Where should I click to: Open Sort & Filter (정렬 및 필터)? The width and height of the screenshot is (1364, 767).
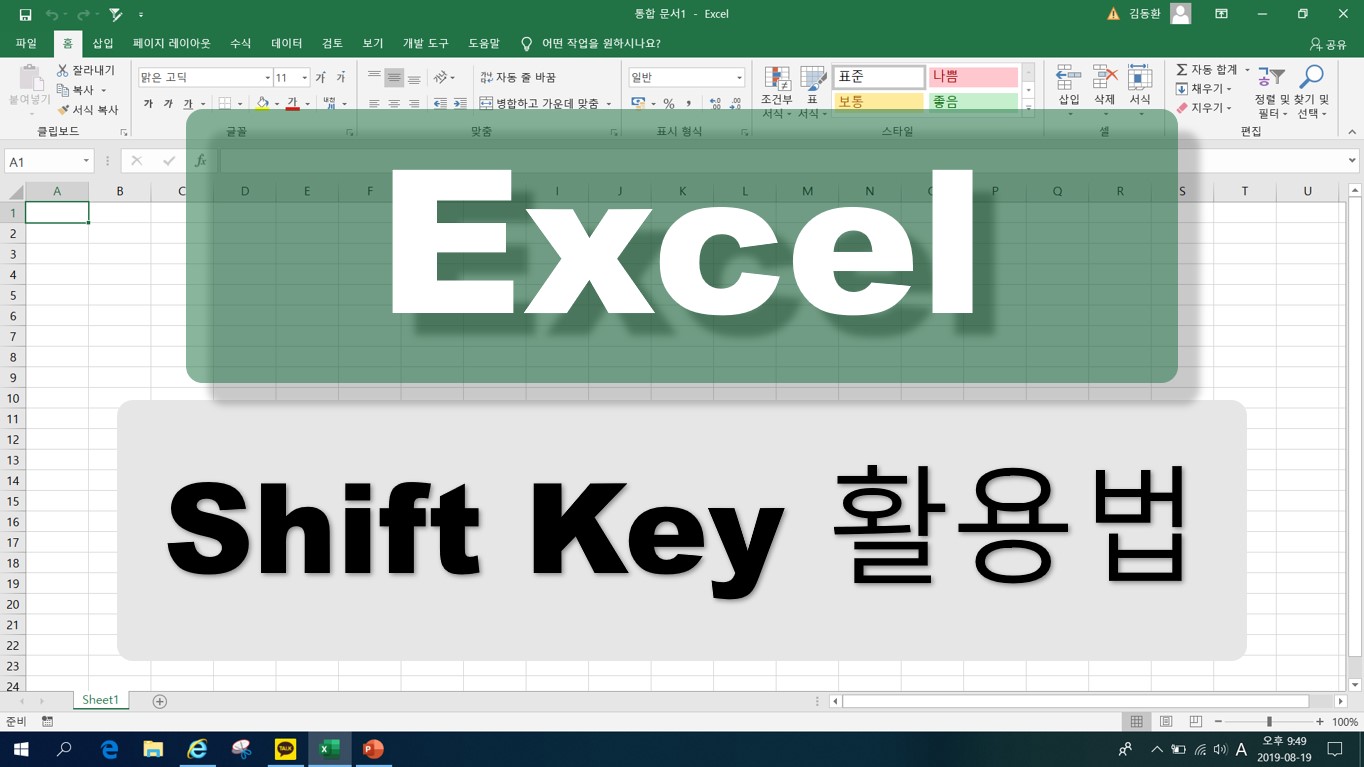[1271, 92]
